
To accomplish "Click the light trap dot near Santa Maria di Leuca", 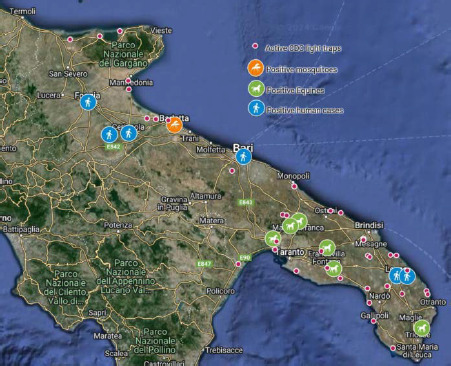I will click(x=393, y=348).
